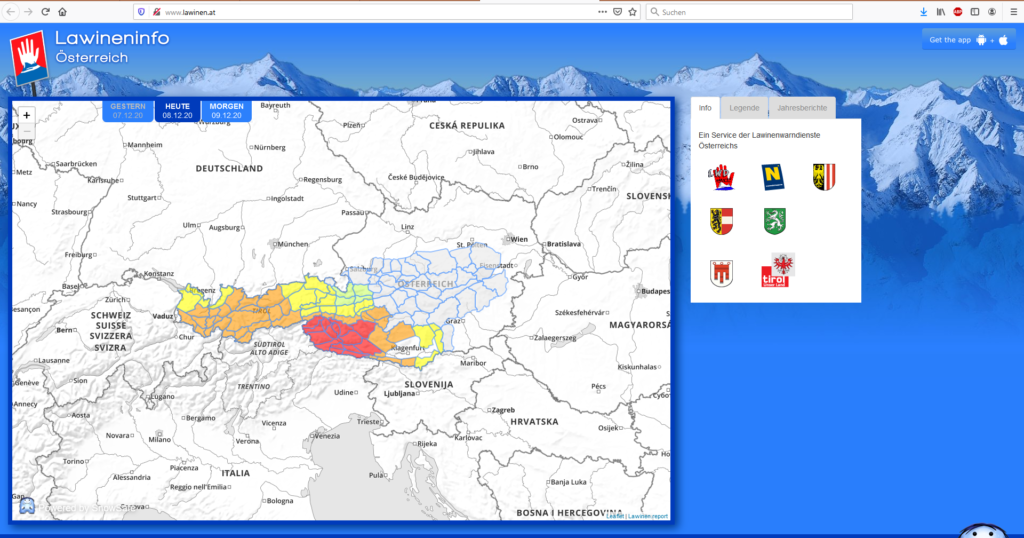Click the Lawineninfo Österreich title

(x=112, y=47)
